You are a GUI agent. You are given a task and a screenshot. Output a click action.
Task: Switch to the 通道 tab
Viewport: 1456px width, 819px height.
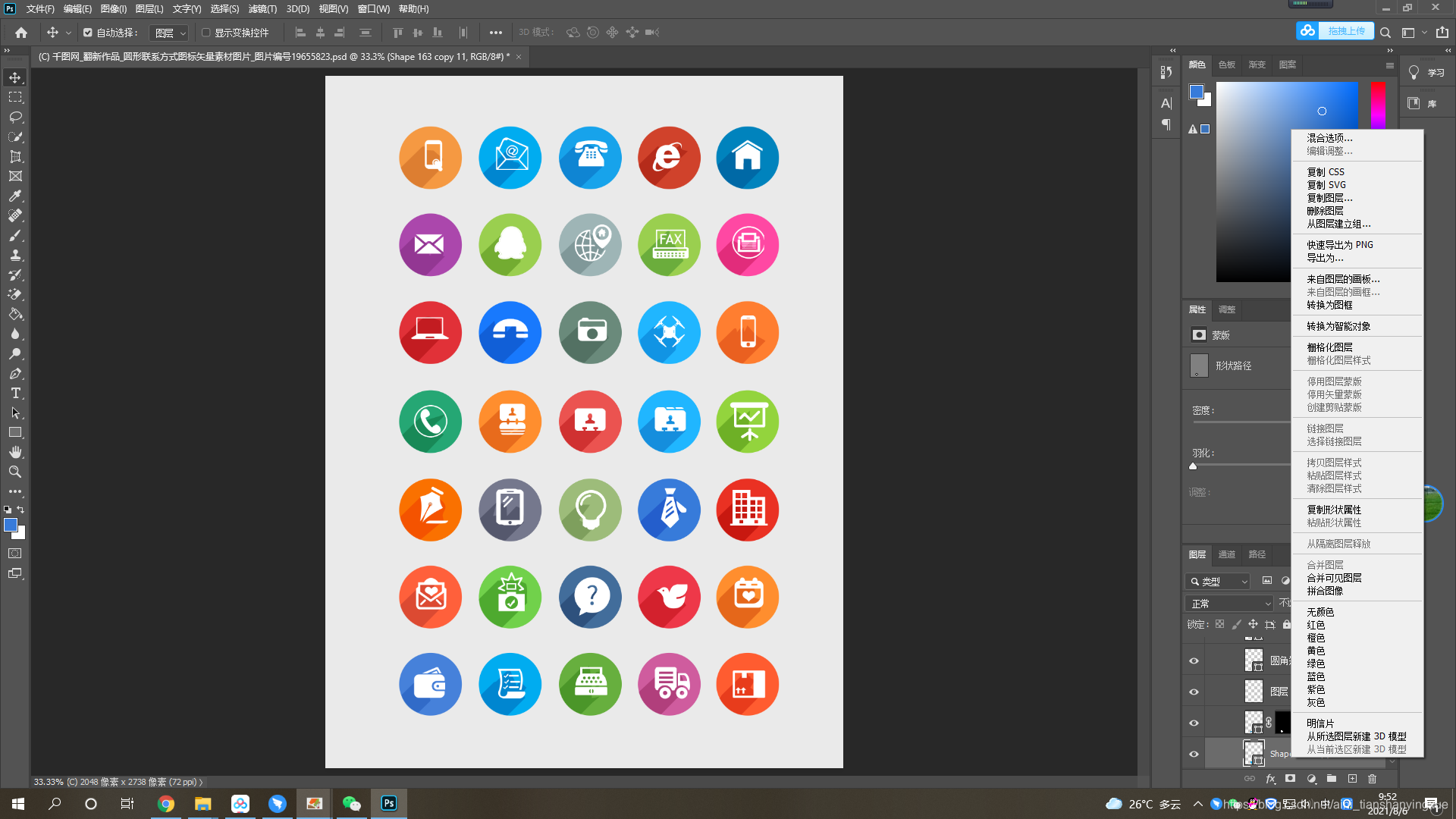point(1227,554)
